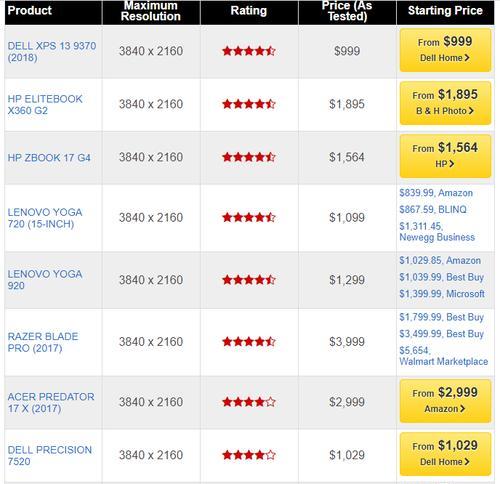
Task: Follow the $839.99, Amazon price link
Action: [x=436, y=193]
